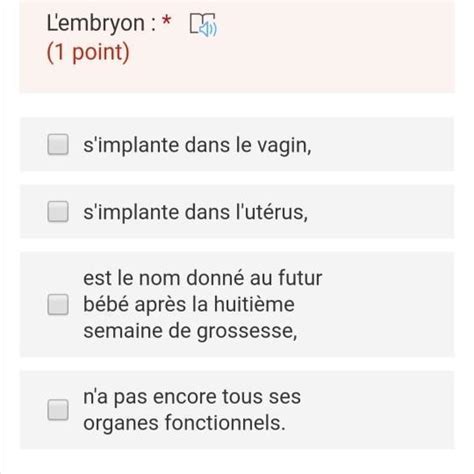Click the empty area right of the utérus option
This screenshot has width=474, height=474.
382,211
